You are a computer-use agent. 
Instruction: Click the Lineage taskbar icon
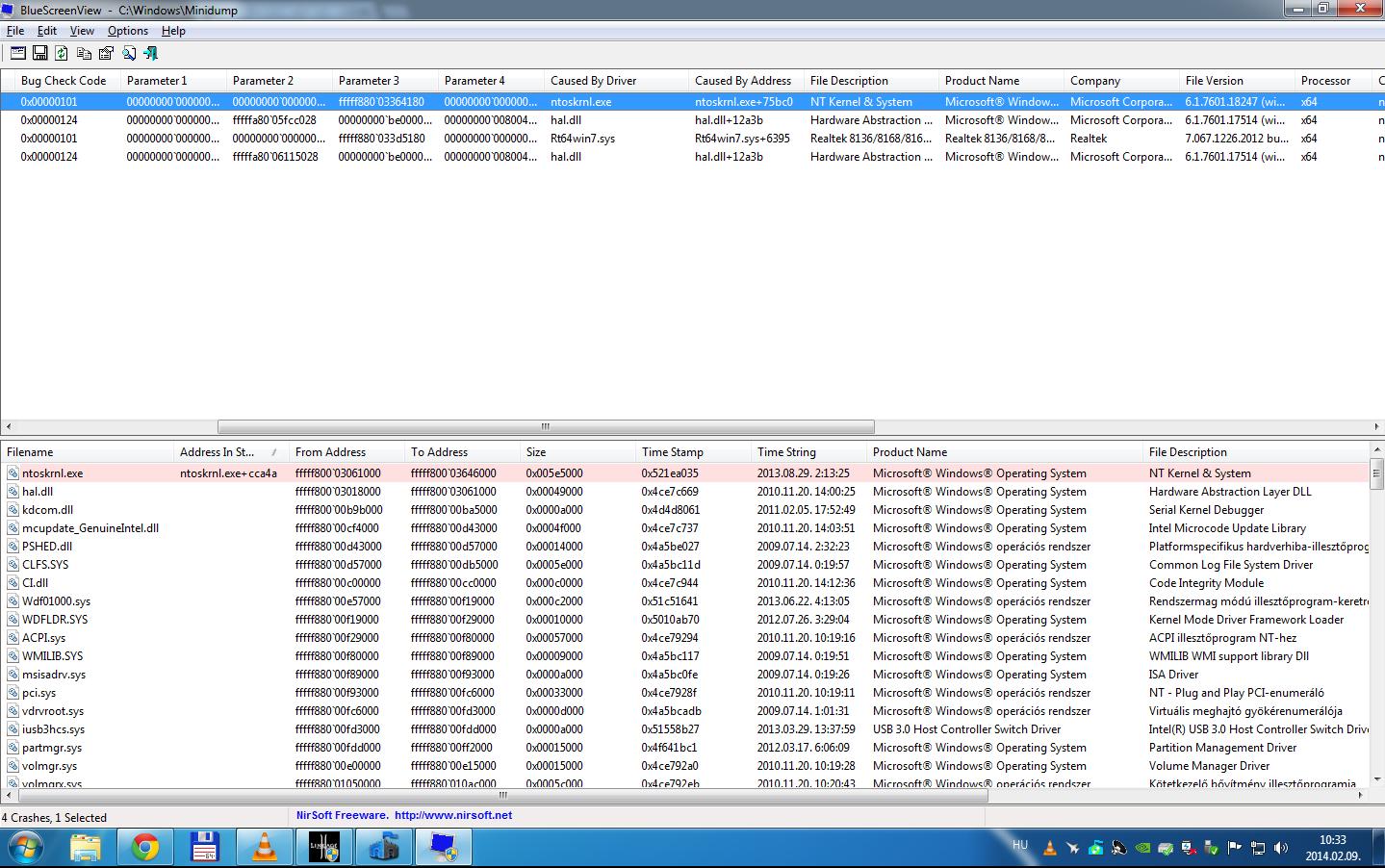[x=324, y=848]
